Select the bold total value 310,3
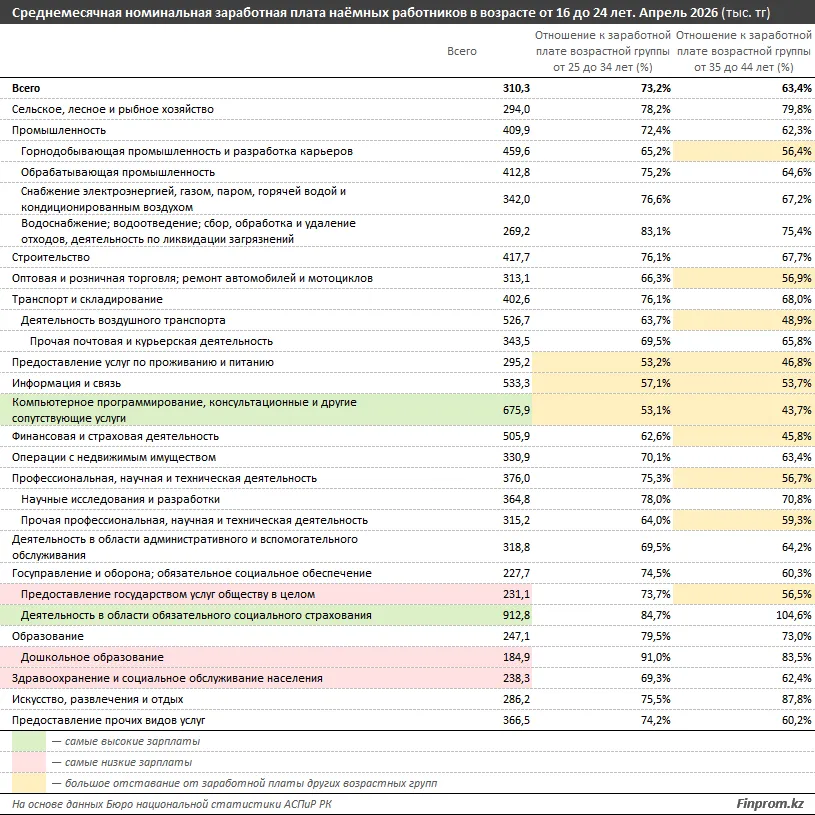 (516, 88)
